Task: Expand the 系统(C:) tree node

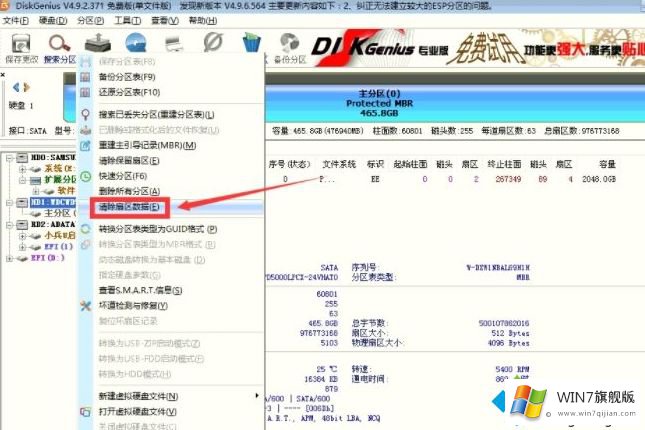Action: click(23, 169)
